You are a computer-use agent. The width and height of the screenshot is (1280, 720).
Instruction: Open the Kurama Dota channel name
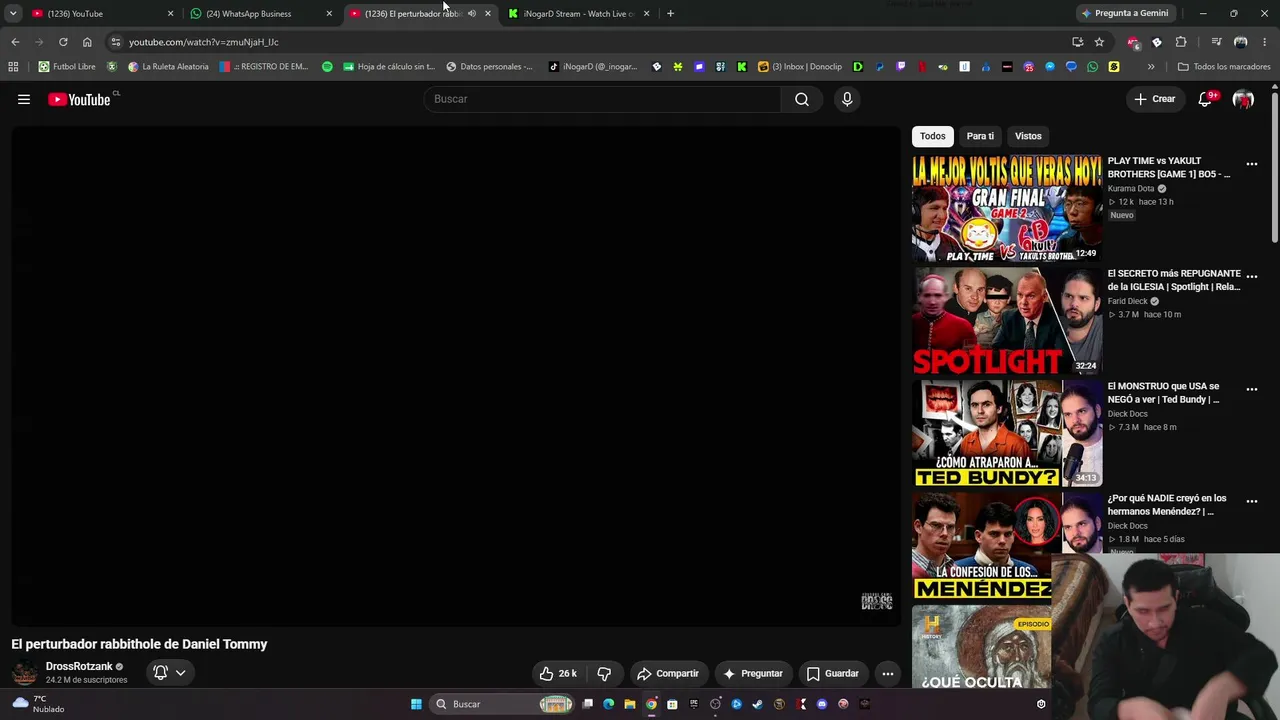click(1131, 189)
